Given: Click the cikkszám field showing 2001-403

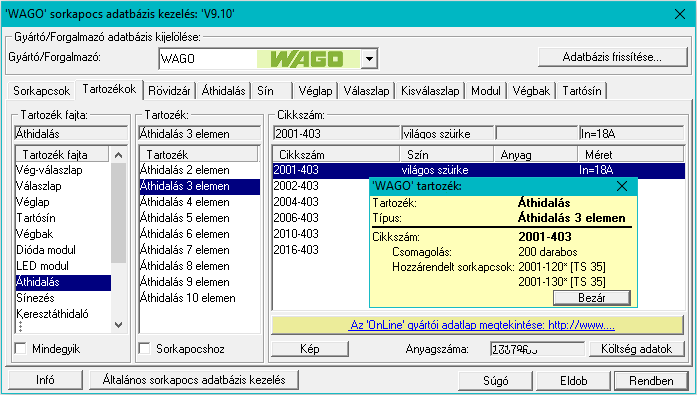Looking at the screenshot, I should tap(336, 133).
